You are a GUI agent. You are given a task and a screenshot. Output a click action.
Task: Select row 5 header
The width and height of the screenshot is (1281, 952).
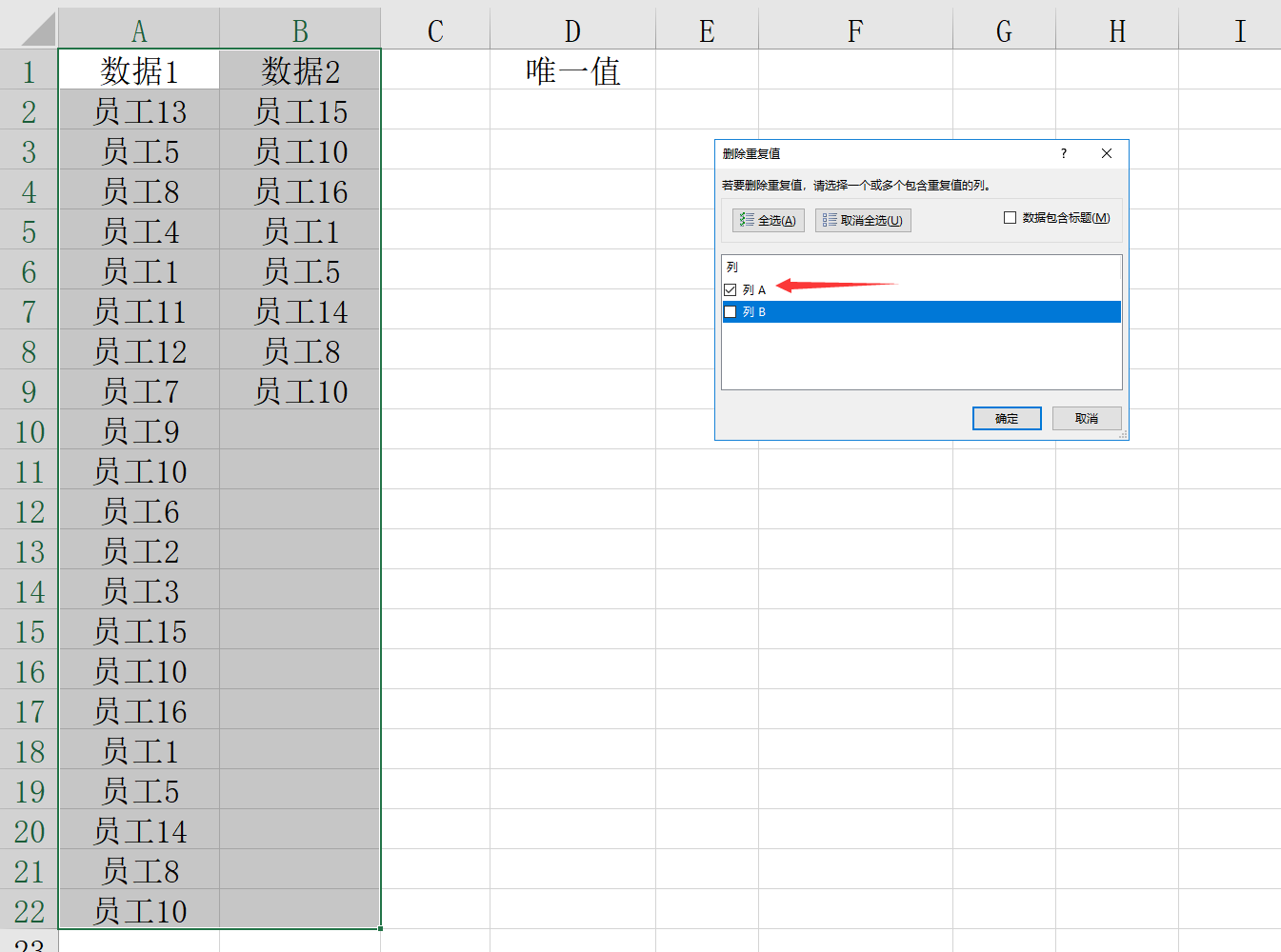pyautogui.click(x=29, y=230)
